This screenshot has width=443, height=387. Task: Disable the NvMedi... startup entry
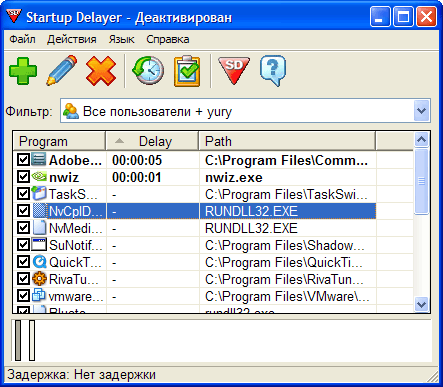point(23,228)
